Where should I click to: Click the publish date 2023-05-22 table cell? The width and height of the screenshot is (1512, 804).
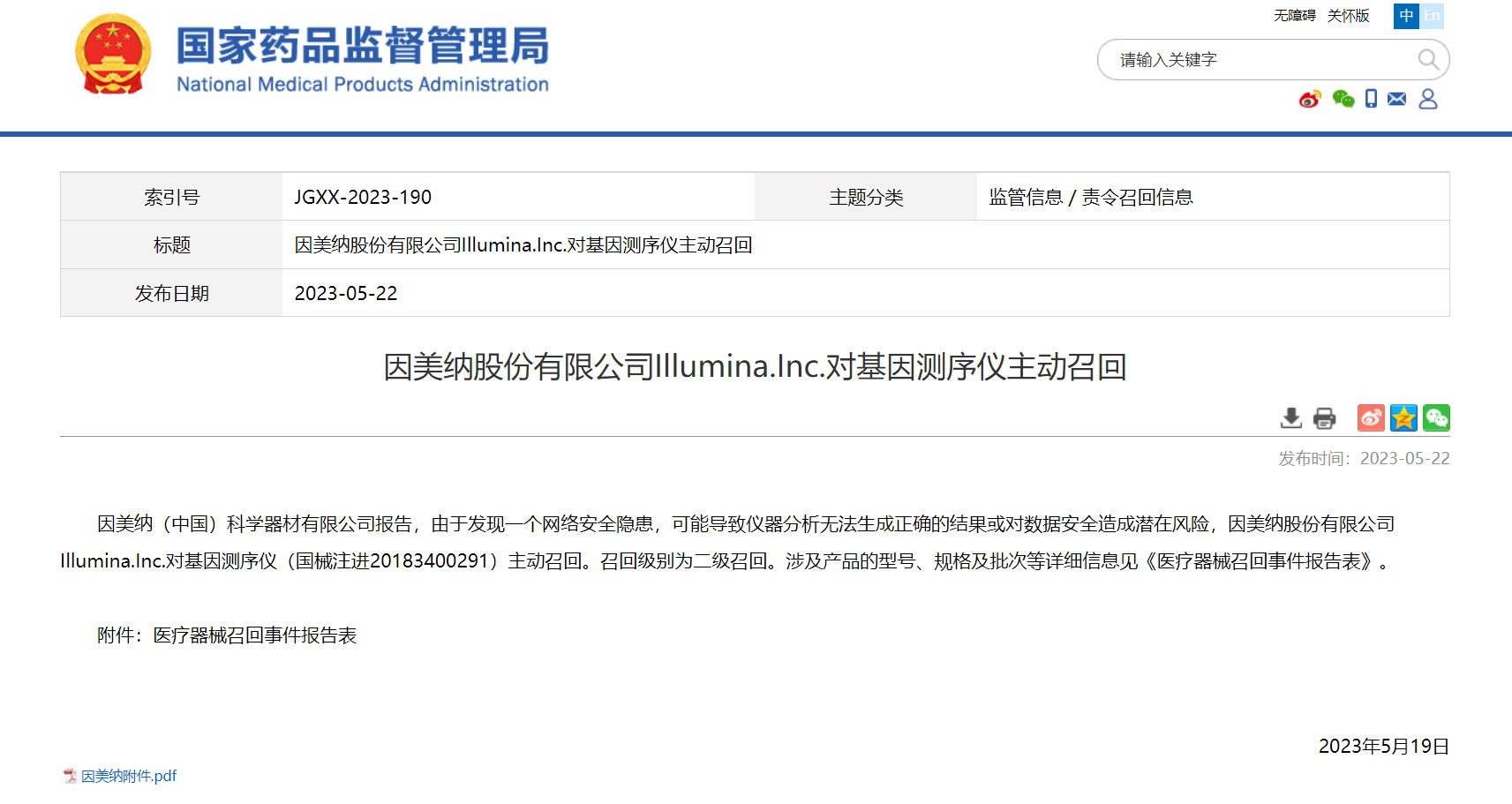[865, 293]
